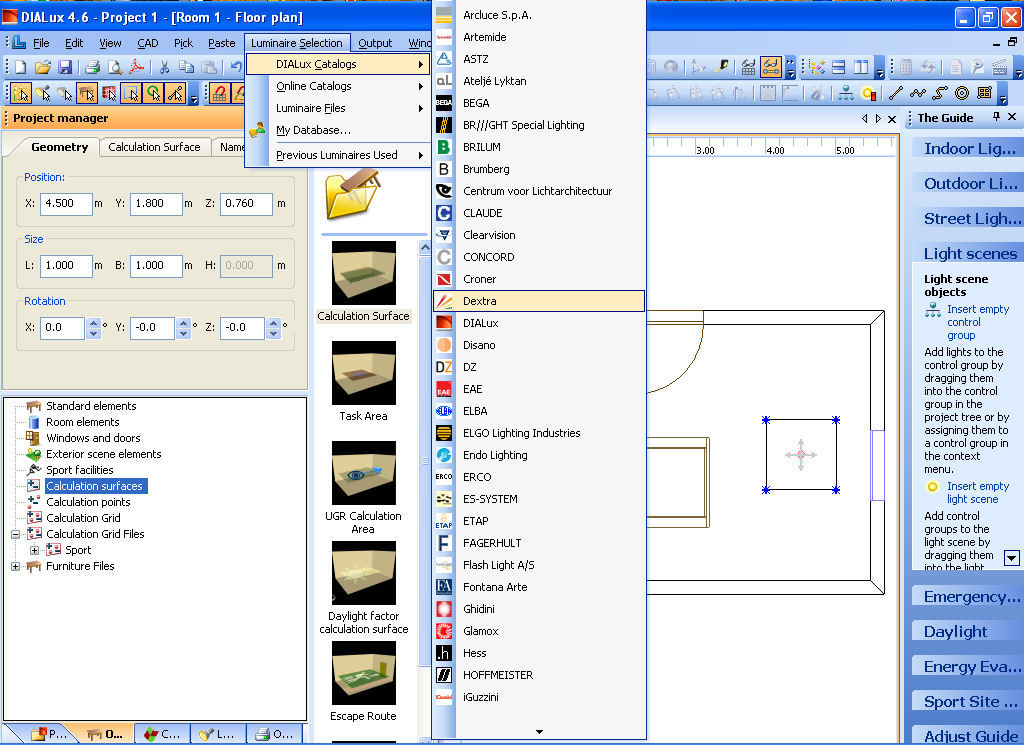Switch to the Calculation Surface tab
Viewport: 1024px width, 745px height.
click(x=154, y=147)
